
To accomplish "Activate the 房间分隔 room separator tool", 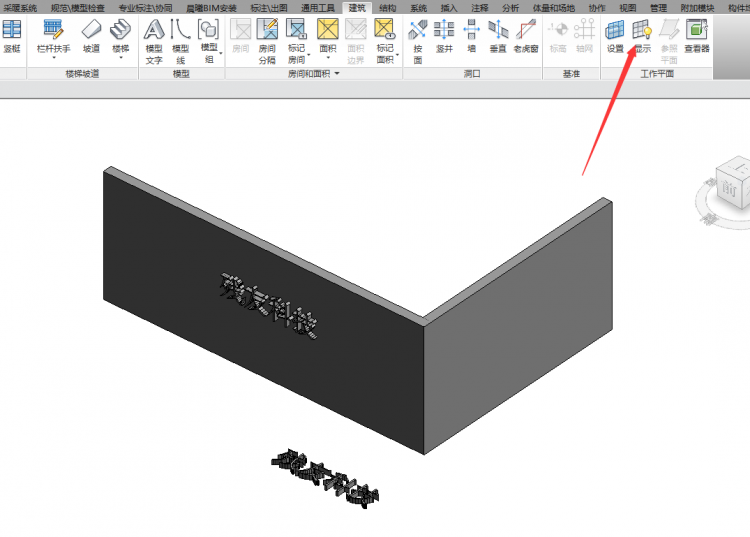I will [268, 40].
